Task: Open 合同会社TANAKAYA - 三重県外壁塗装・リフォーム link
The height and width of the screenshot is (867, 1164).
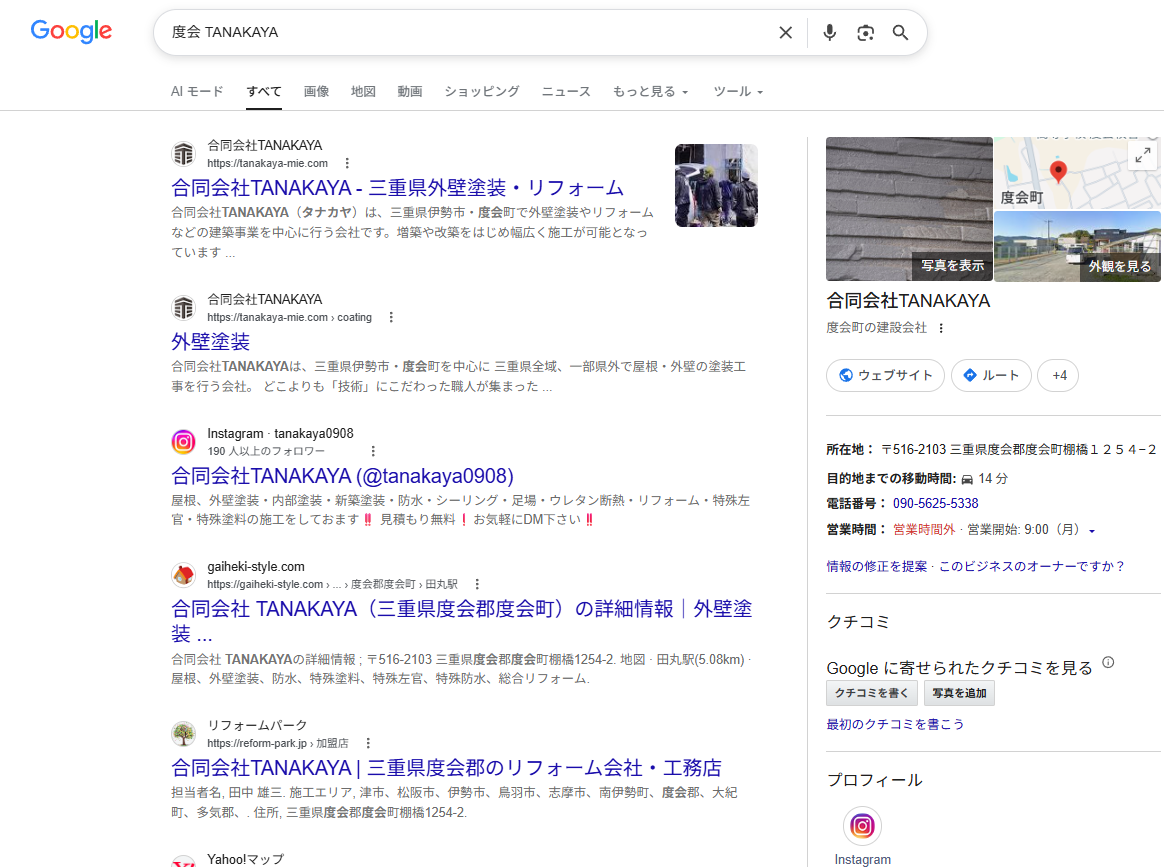Action: click(x=397, y=187)
